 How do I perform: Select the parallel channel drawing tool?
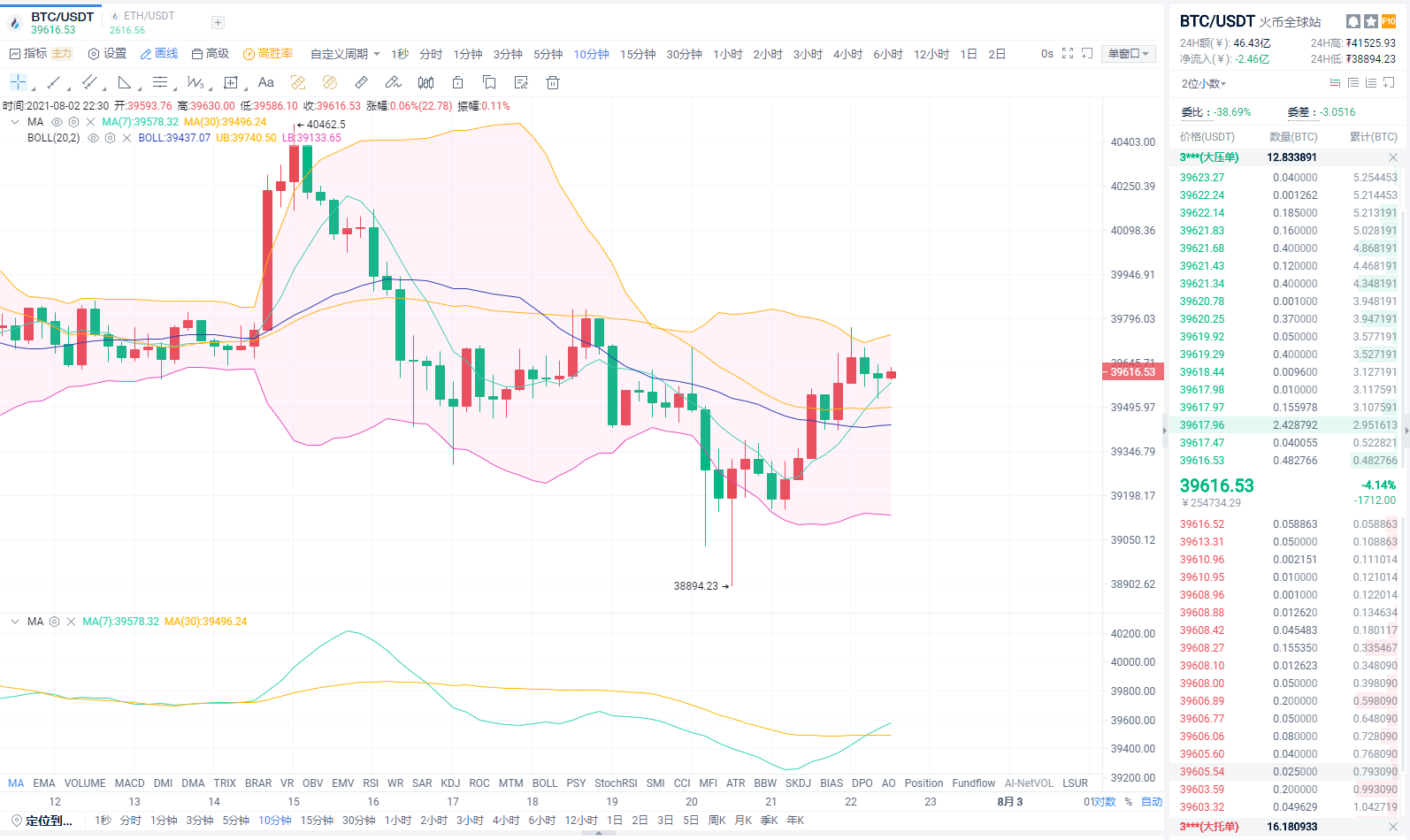click(88, 82)
